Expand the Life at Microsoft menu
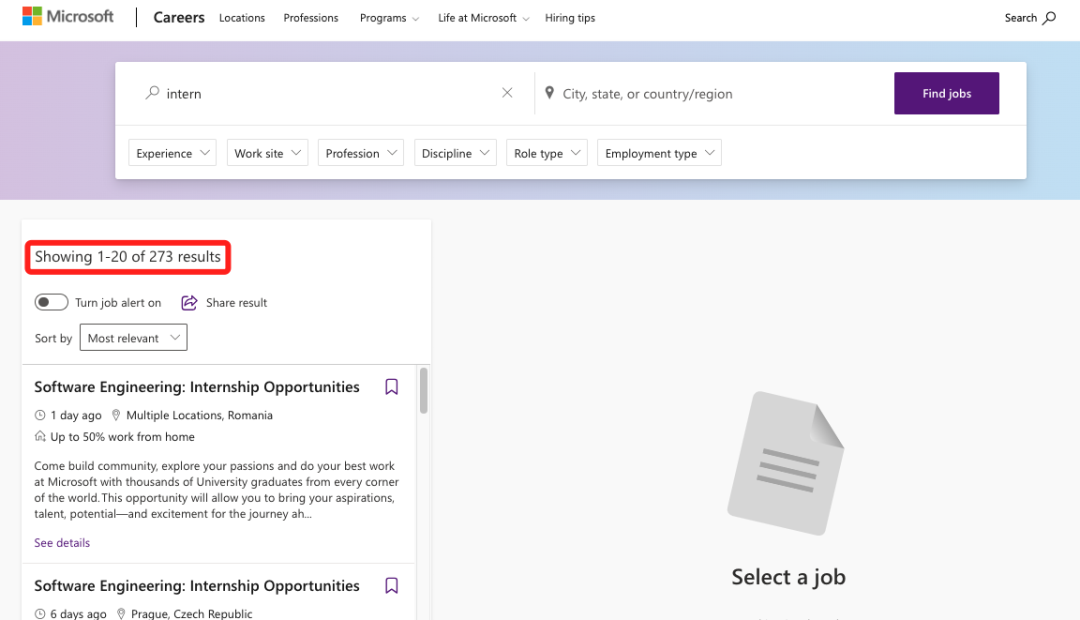This screenshot has width=1080, height=620. [484, 18]
